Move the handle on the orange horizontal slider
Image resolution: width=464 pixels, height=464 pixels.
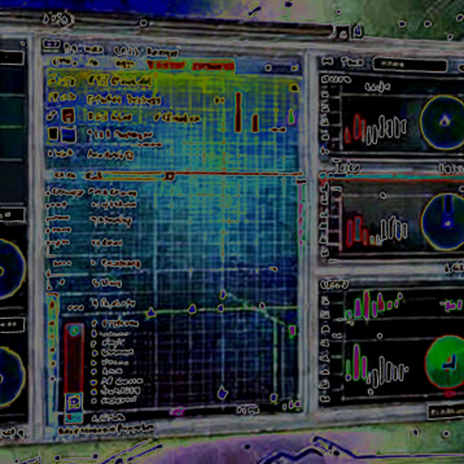tap(170, 176)
